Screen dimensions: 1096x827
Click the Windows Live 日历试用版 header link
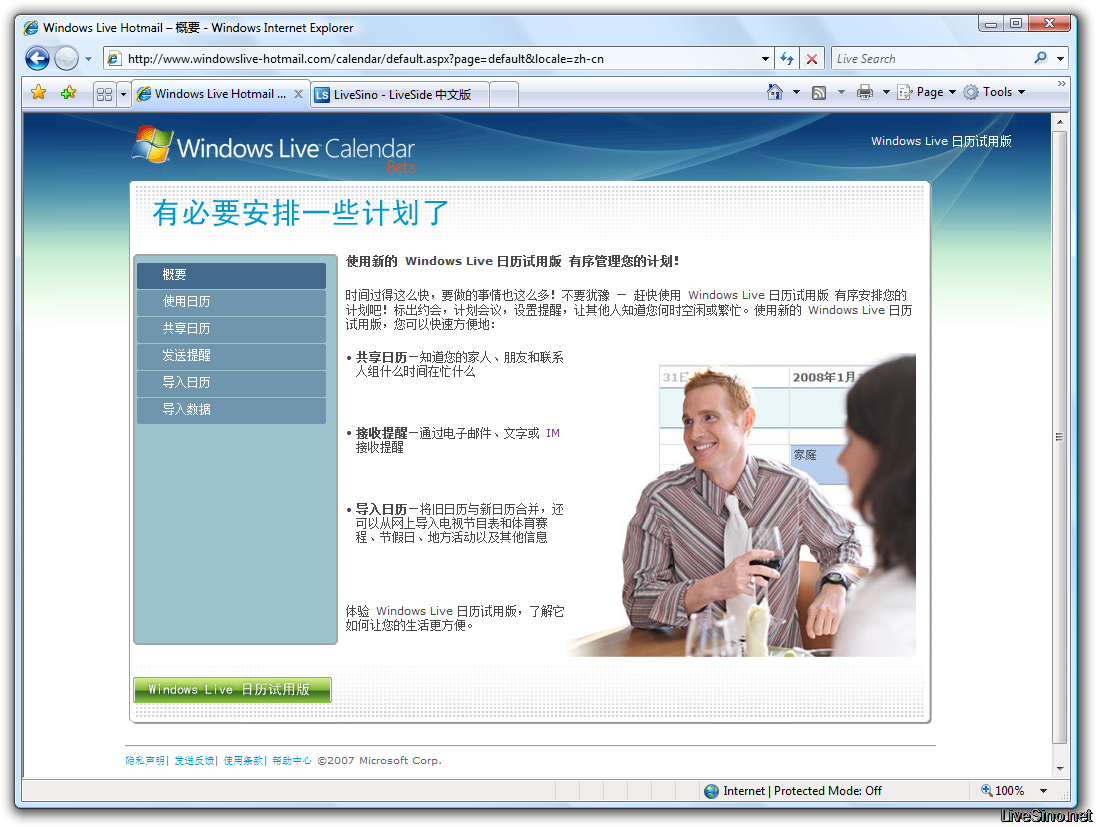[941, 141]
